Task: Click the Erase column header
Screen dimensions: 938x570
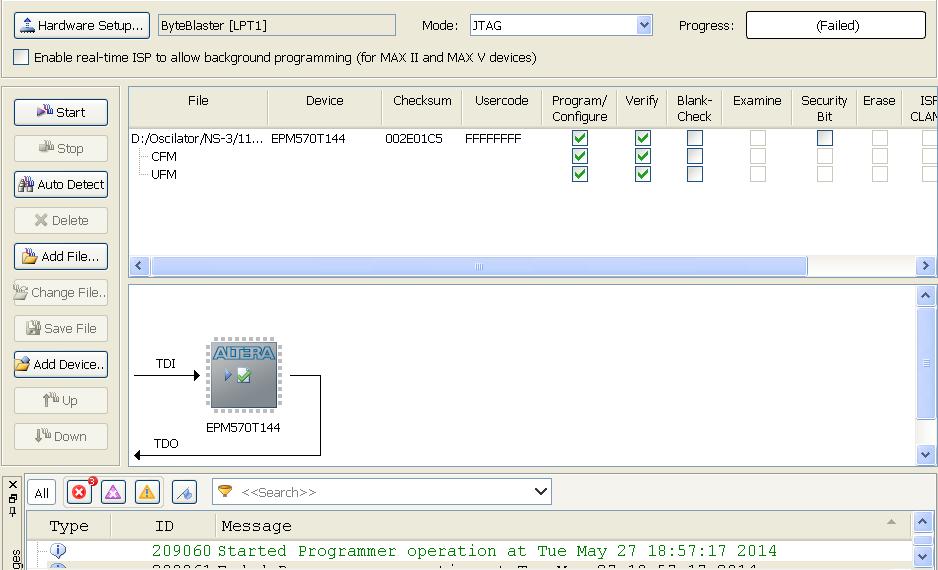Action: (x=879, y=108)
